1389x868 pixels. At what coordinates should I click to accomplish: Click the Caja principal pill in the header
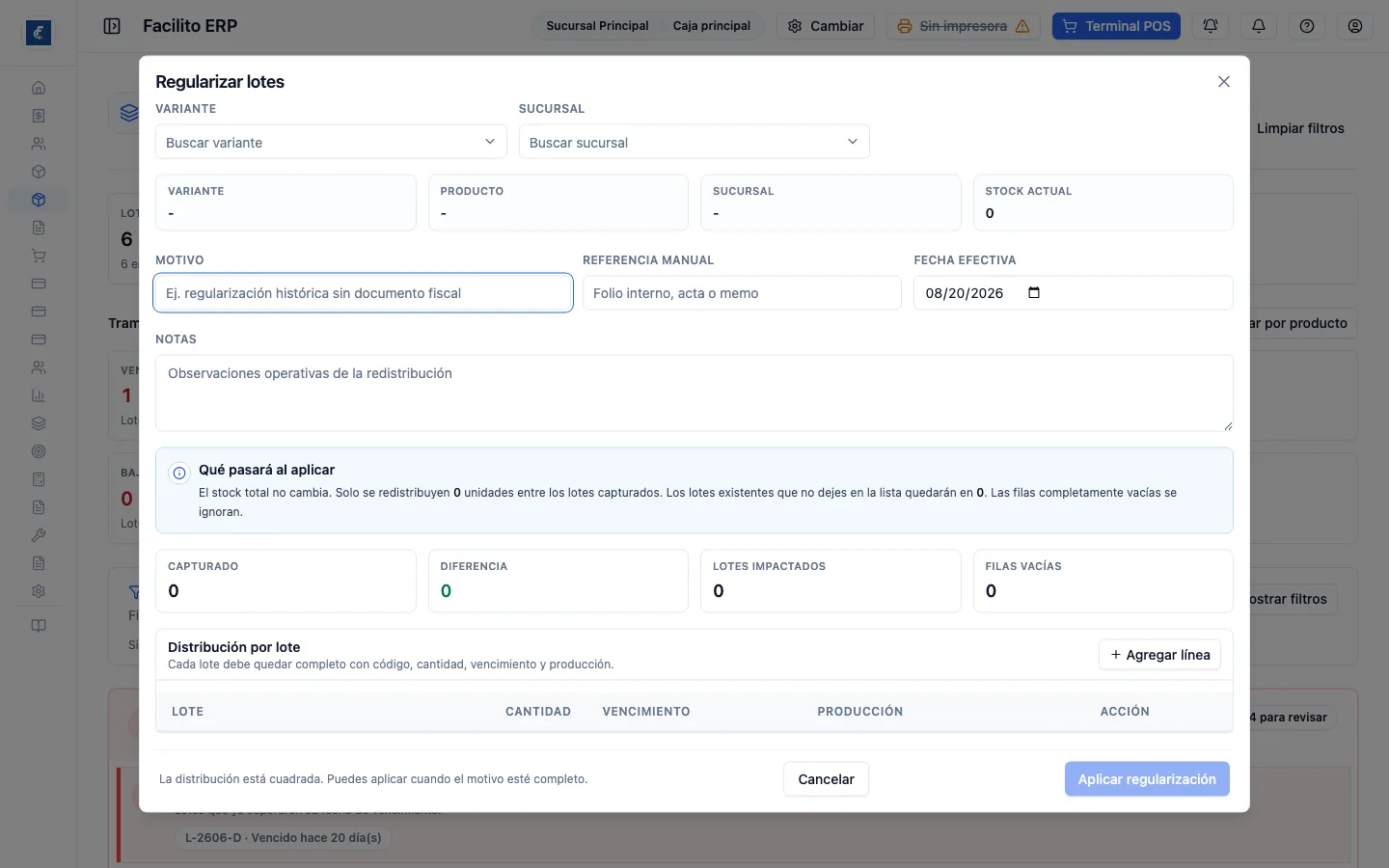[x=712, y=26]
